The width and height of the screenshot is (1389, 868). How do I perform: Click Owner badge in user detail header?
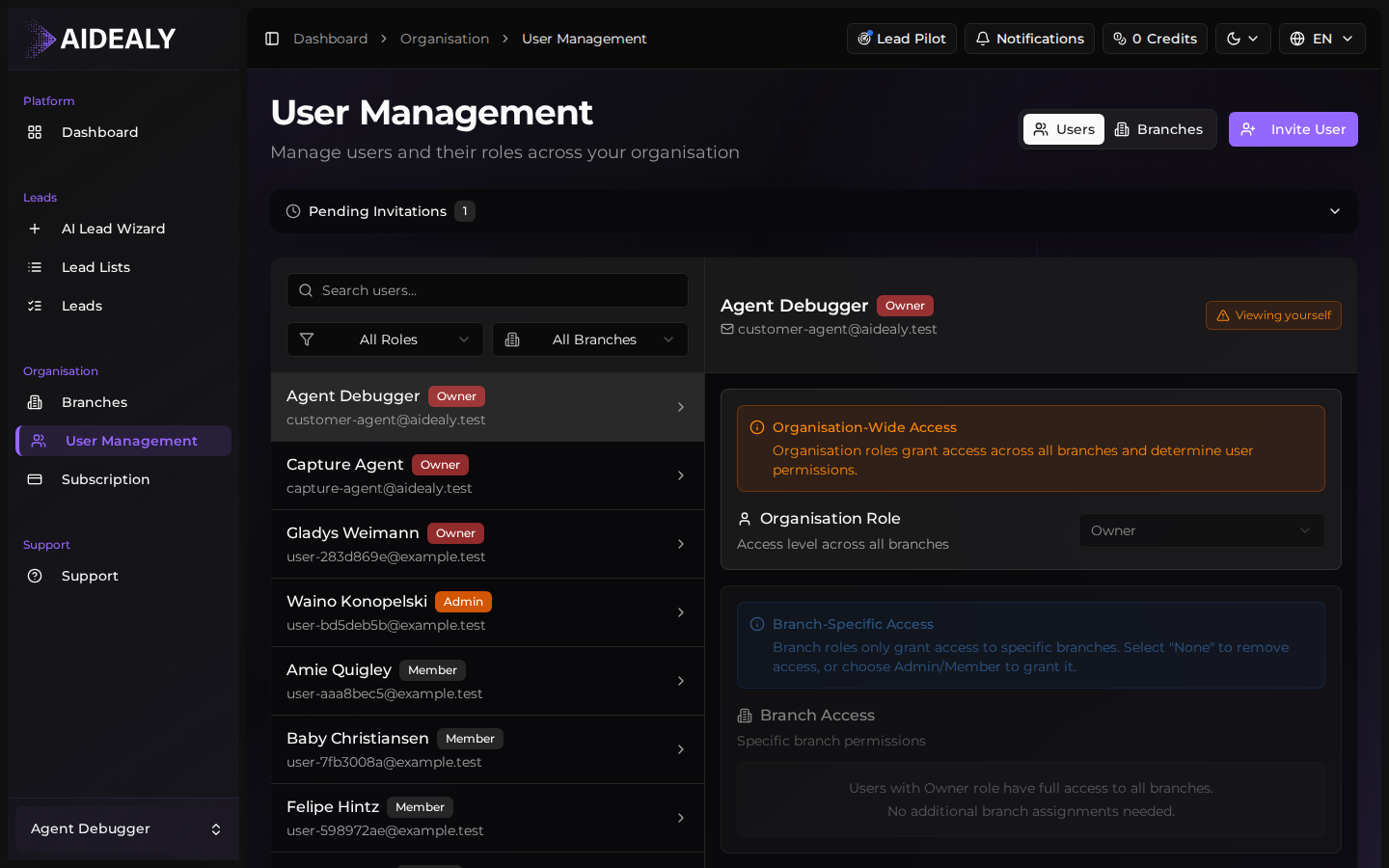[905, 306]
